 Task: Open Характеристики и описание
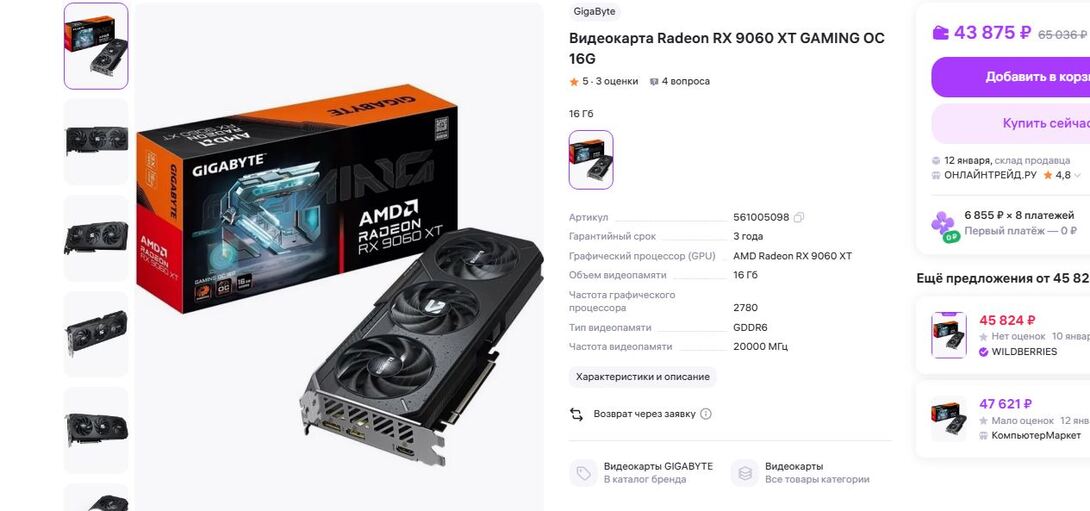pos(642,377)
